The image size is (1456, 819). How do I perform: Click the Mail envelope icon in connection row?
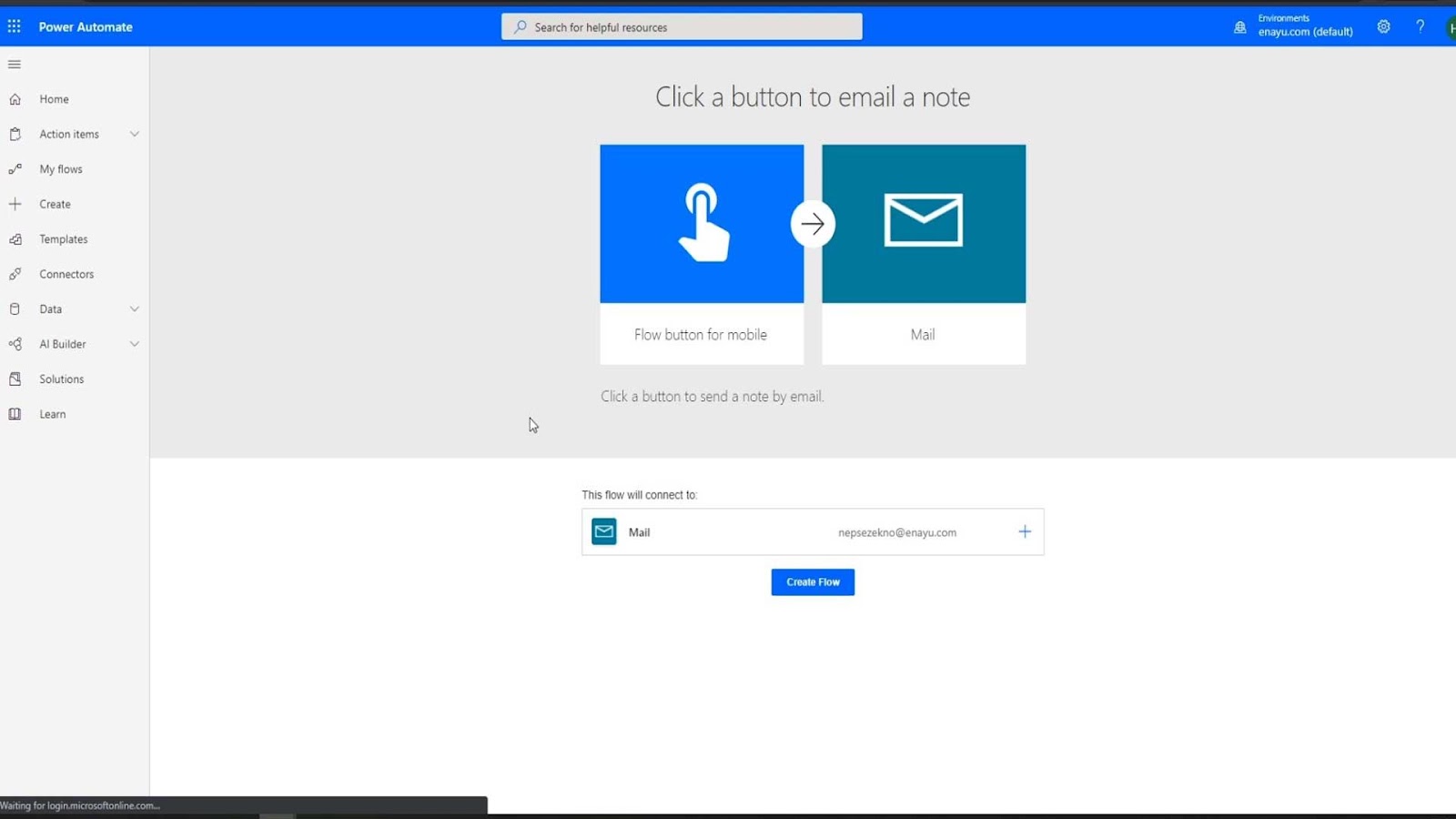pos(603,531)
